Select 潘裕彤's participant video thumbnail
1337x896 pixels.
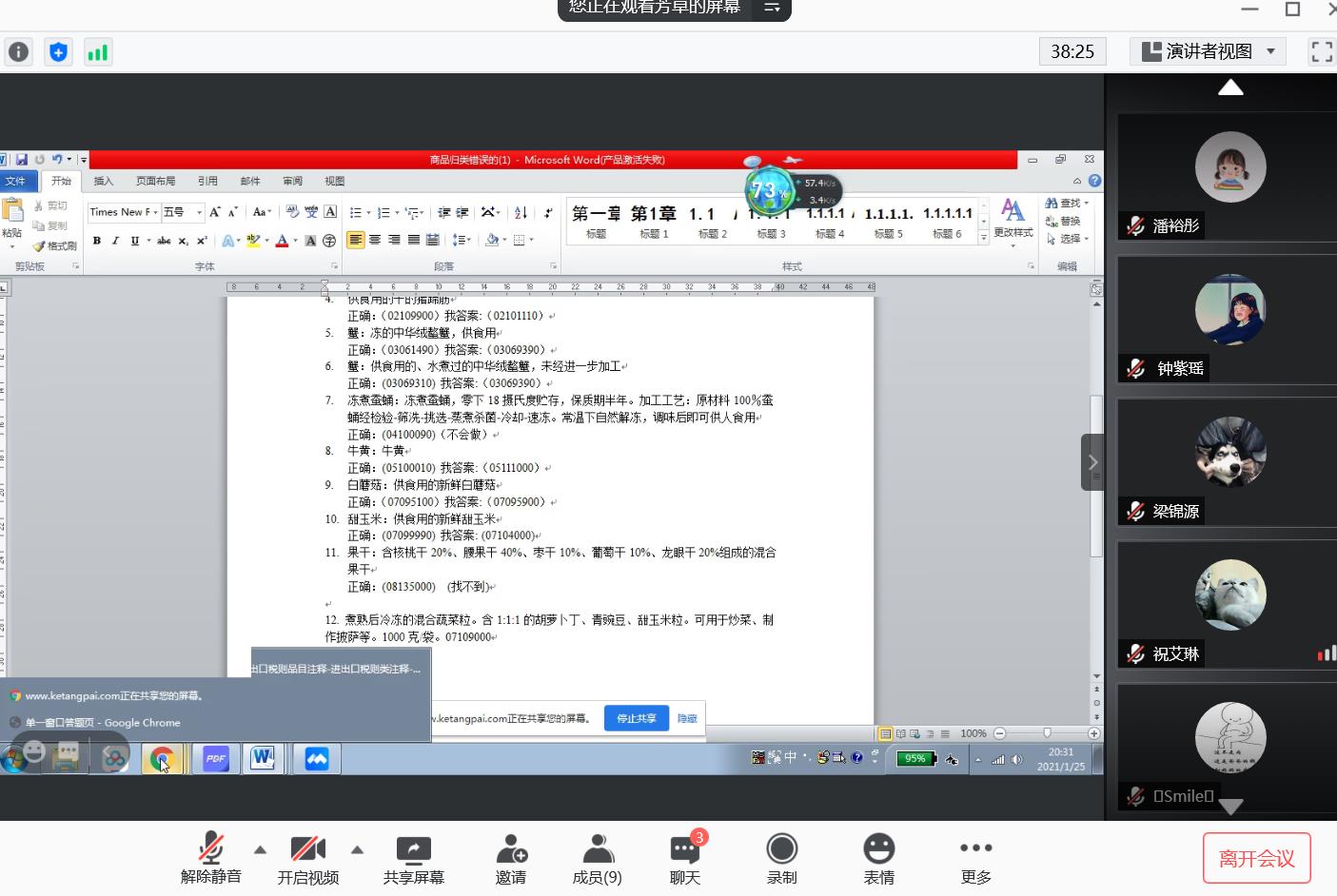pyautogui.click(x=1229, y=177)
